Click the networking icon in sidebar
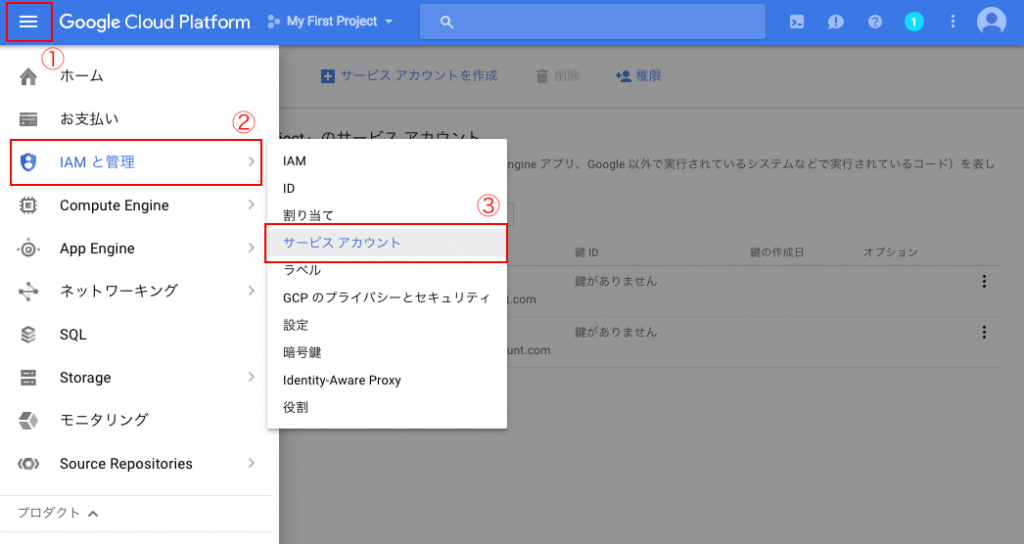 click(x=28, y=291)
